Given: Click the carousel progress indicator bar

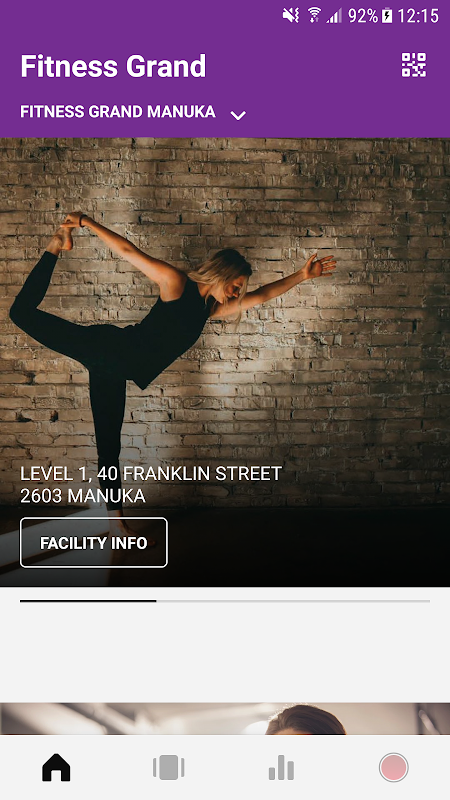Looking at the screenshot, I should [225, 601].
